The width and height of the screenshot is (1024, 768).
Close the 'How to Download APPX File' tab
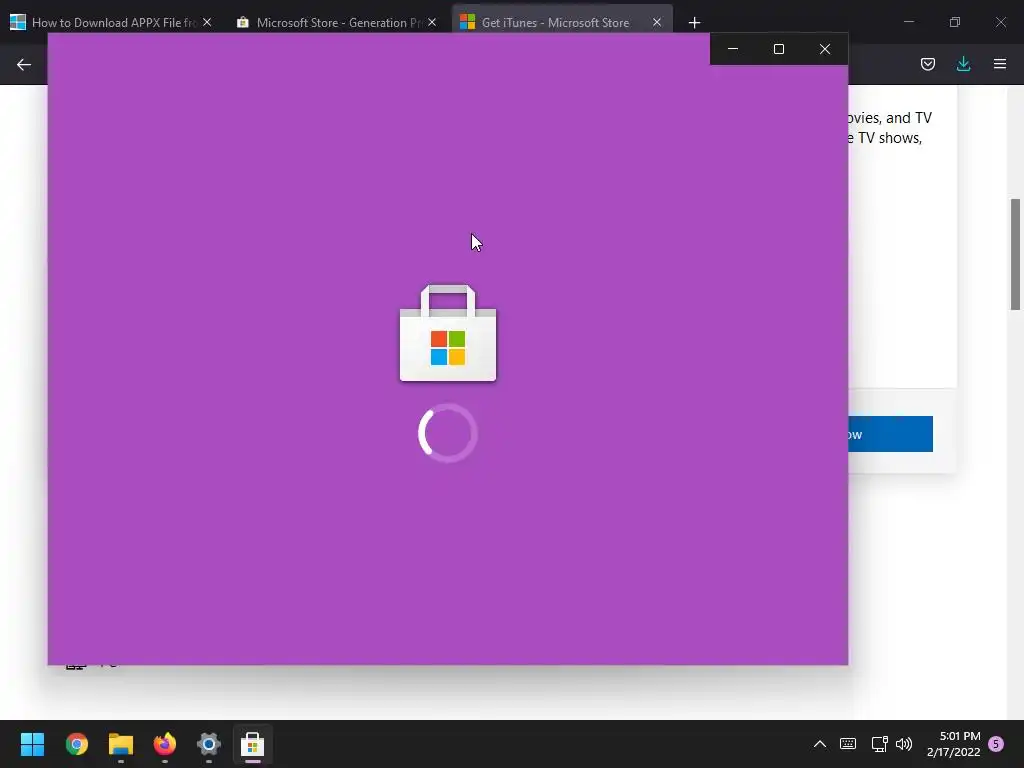[207, 22]
